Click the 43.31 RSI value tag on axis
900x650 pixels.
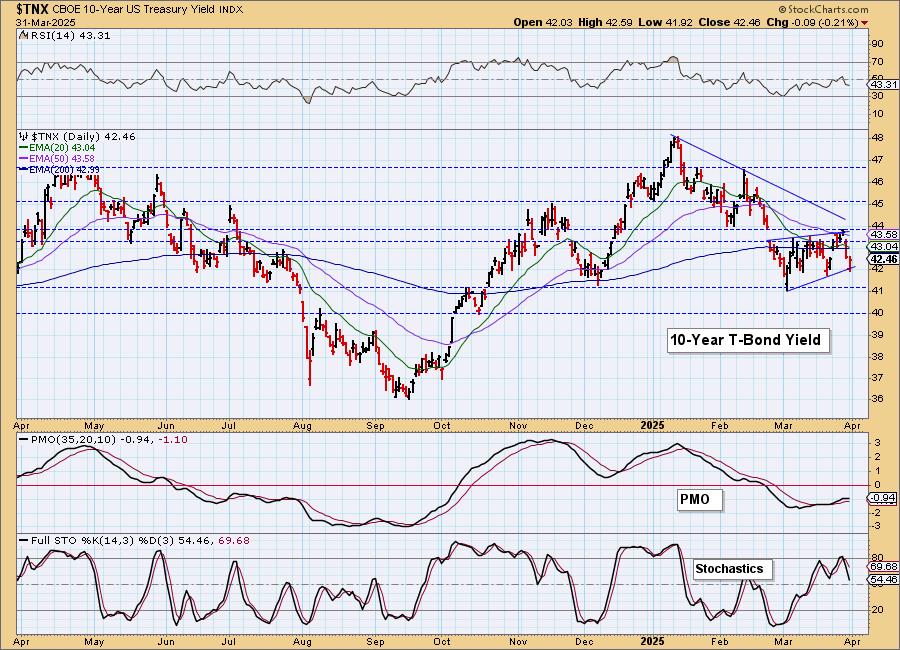click(884, 84)
